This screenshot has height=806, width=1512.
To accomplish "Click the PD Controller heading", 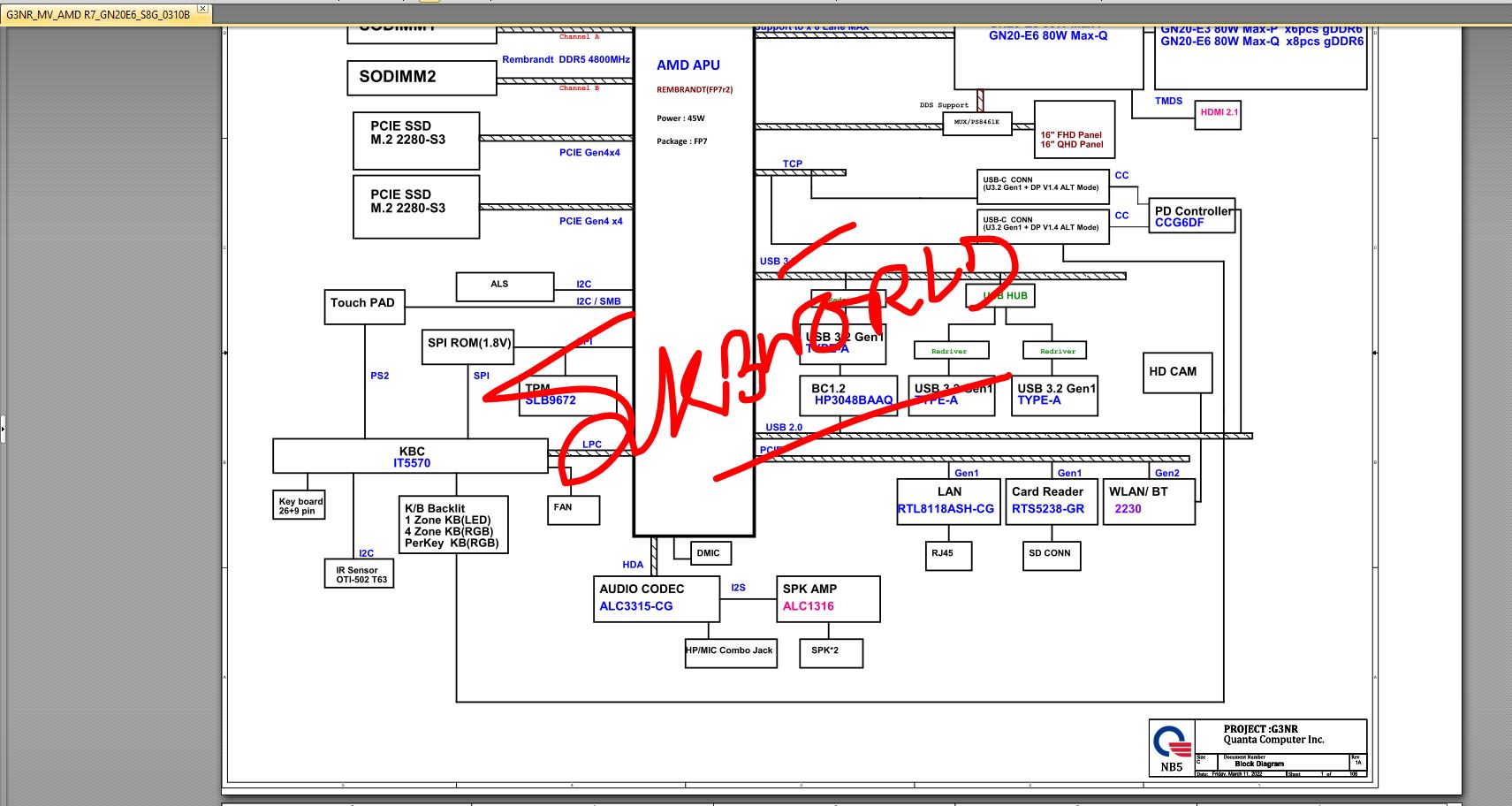I will pyautogui.click(x=1193, y=211).
